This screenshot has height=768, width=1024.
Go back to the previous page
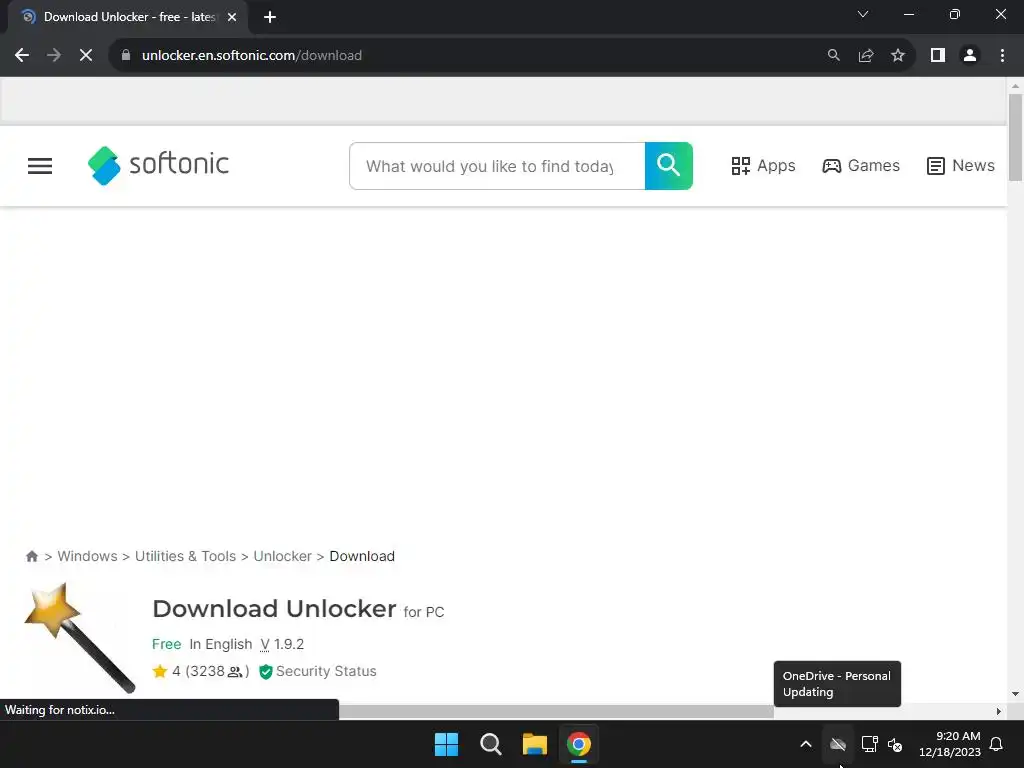coord(22,56)
